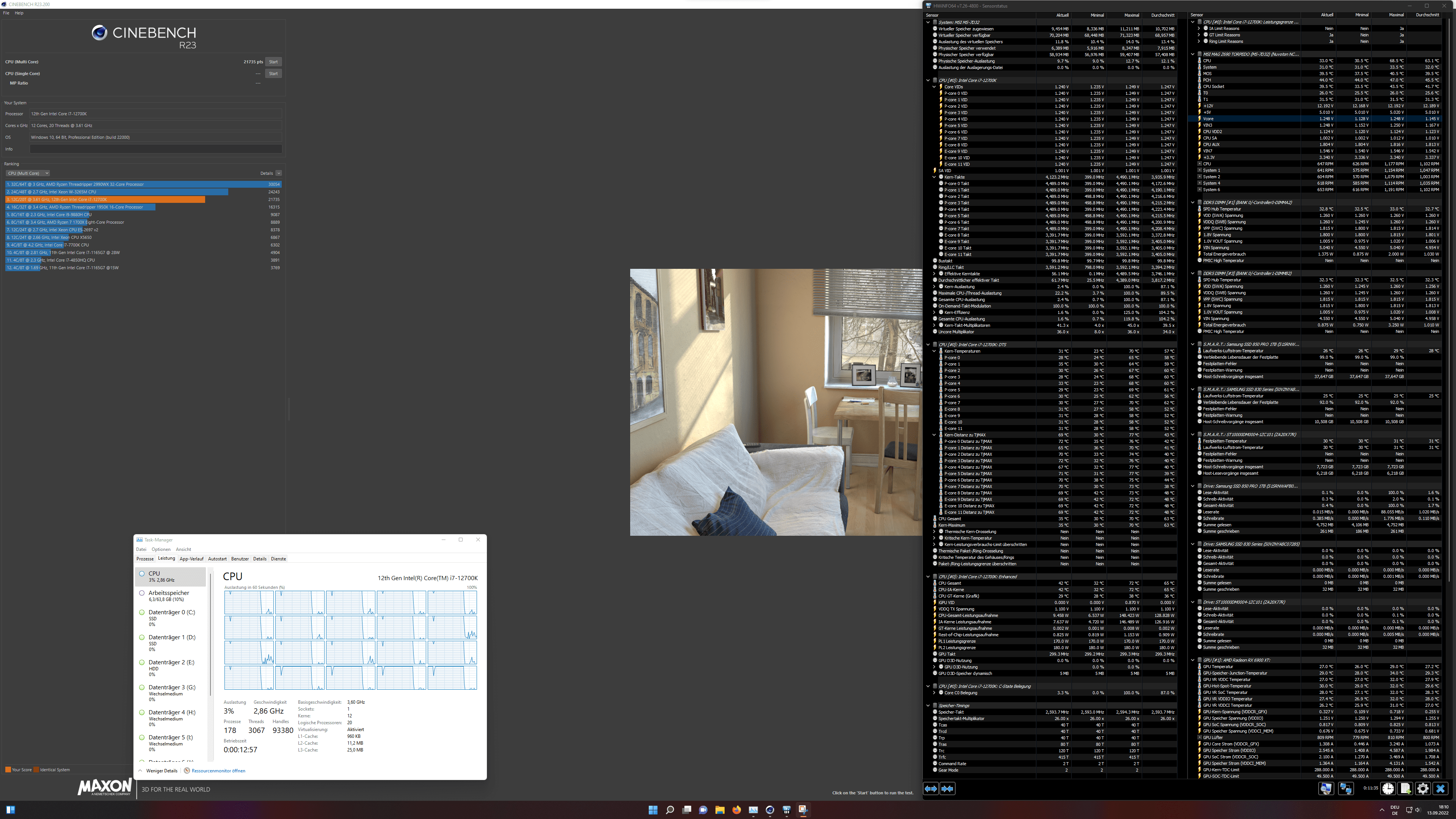Start HWiNFO logging sheet icon

1406,789
